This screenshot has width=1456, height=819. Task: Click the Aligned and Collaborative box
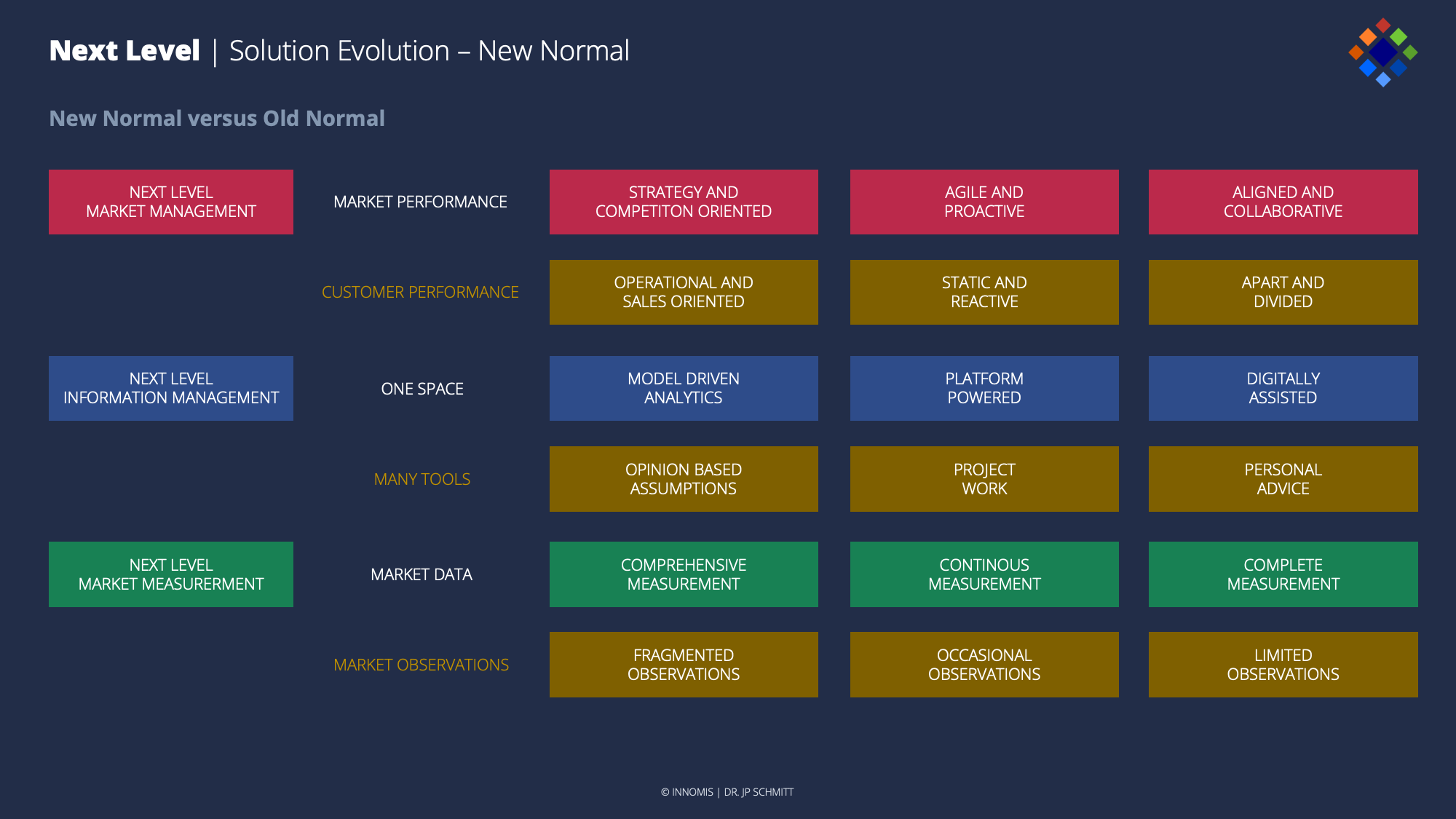pos(1283,202)
